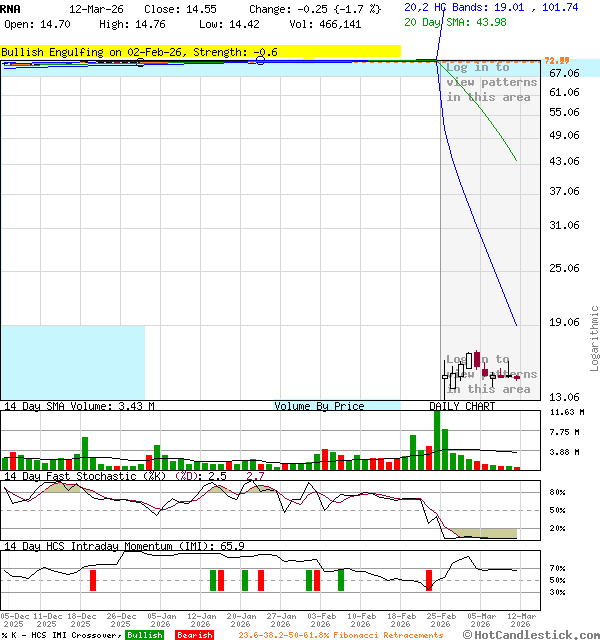
Task: Click the circle marker on Bullish Engulfing line
Action: (x=260, y=62)
